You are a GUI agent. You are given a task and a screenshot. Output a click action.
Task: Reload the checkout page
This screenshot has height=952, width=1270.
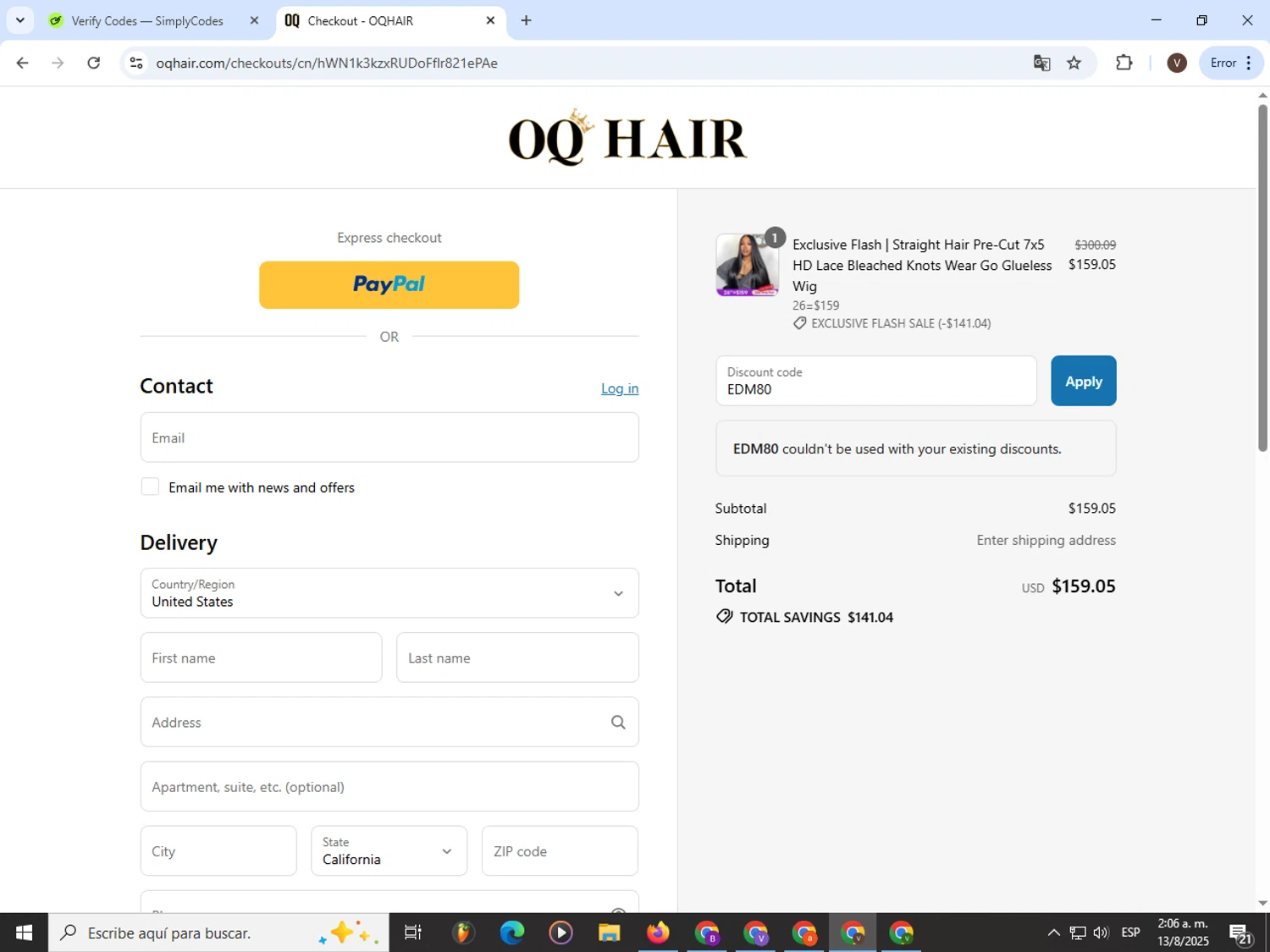[94, 63]
